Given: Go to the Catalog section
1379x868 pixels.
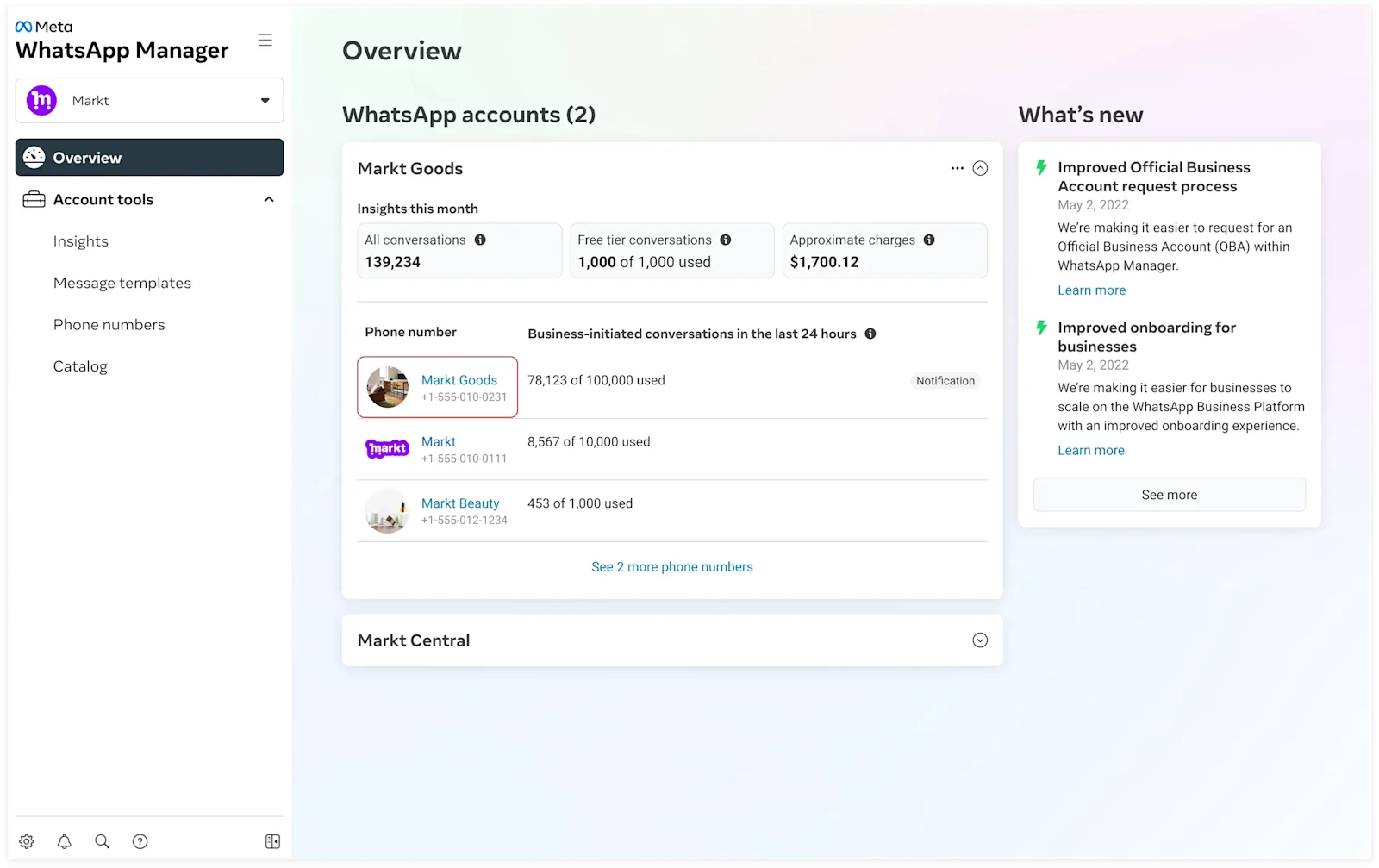Looking at the screenshot, I should 80,365.
